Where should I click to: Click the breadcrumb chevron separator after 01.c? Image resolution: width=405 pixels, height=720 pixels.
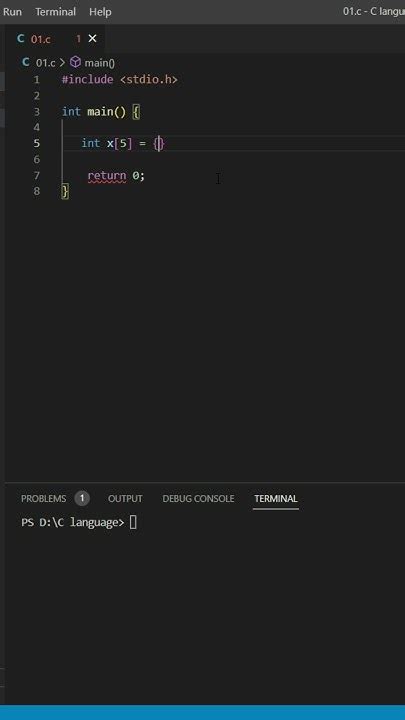coord(62,62)
